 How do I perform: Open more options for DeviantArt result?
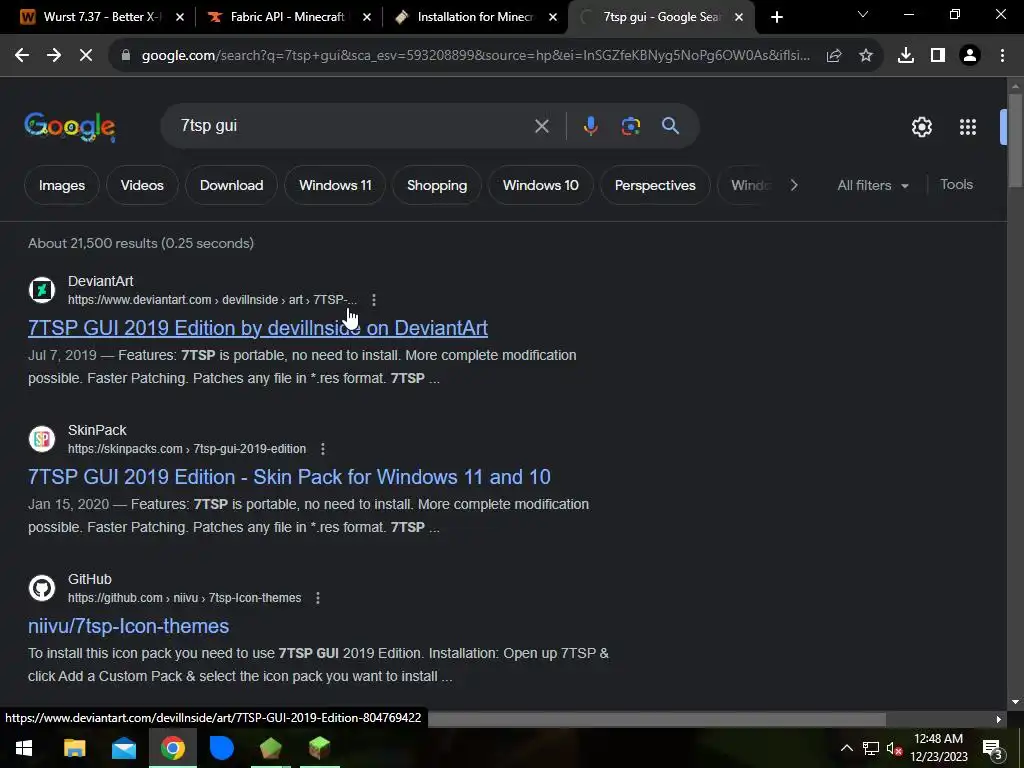pos(374,300)
